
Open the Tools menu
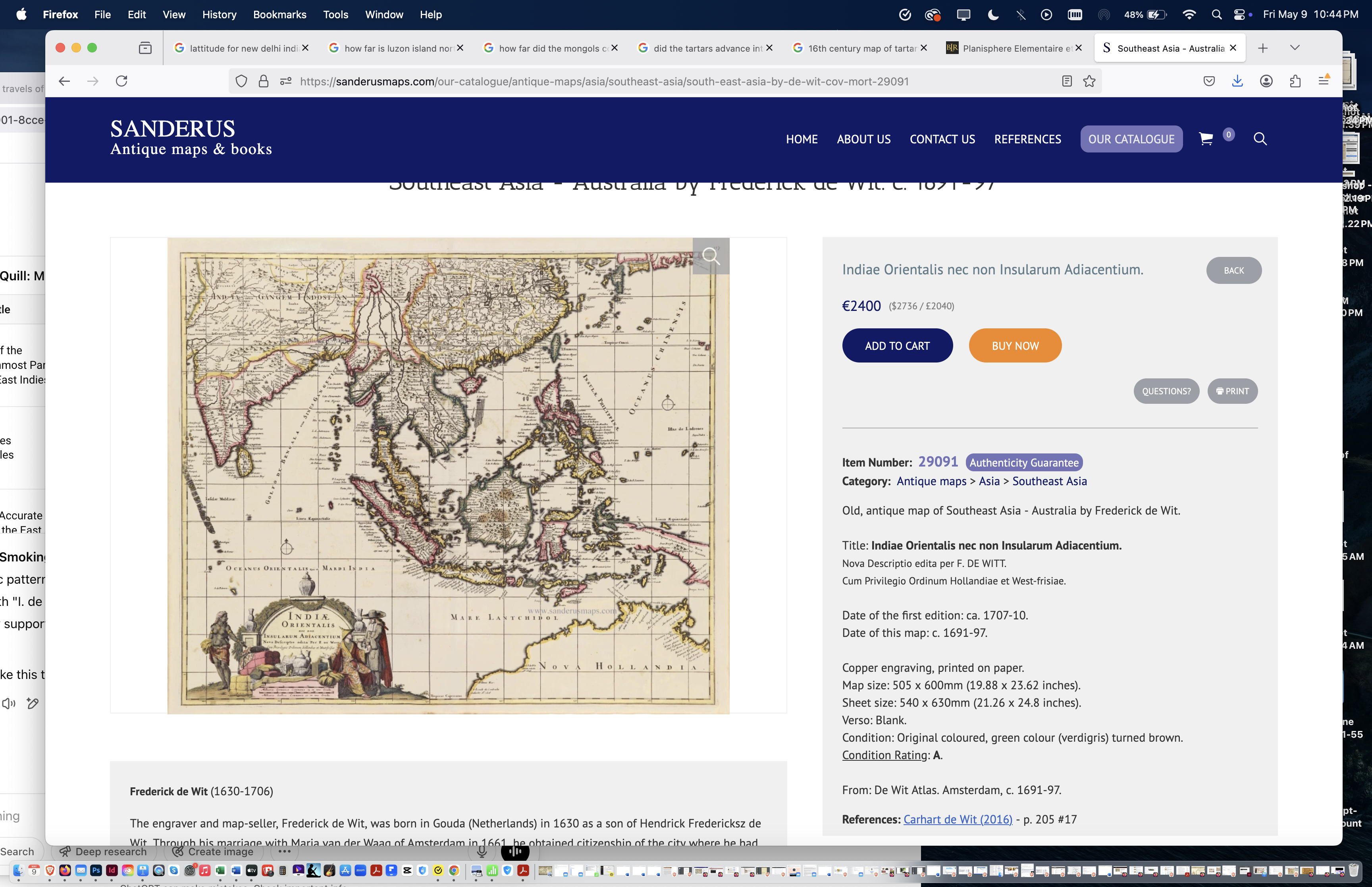click(x=335, y=14)
